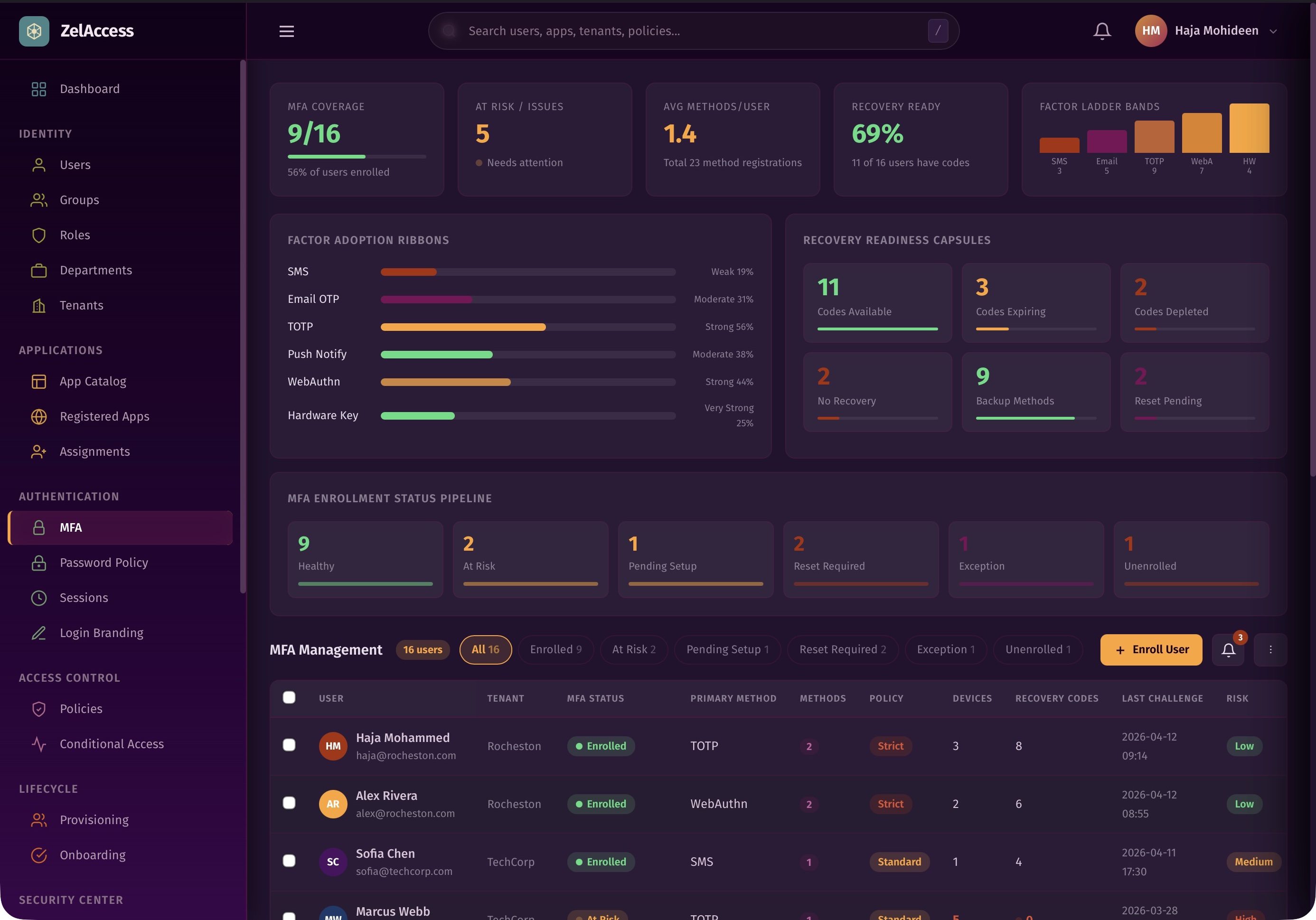
Task: Open Registered Apps globe icon
Action: click(38, 417)
